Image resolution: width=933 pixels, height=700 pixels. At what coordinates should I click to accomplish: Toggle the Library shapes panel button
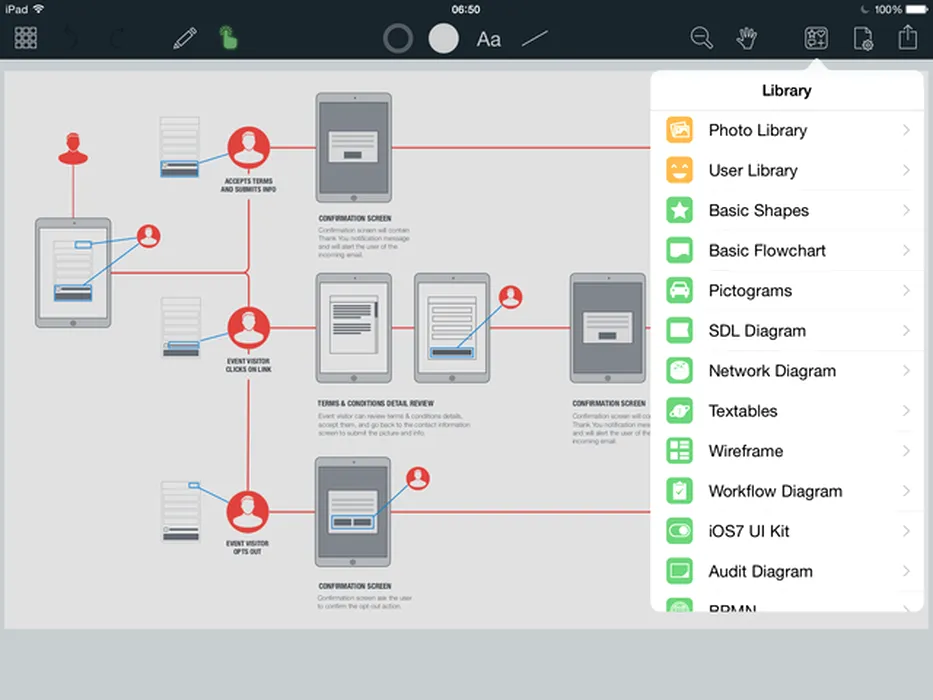[816, 38]
